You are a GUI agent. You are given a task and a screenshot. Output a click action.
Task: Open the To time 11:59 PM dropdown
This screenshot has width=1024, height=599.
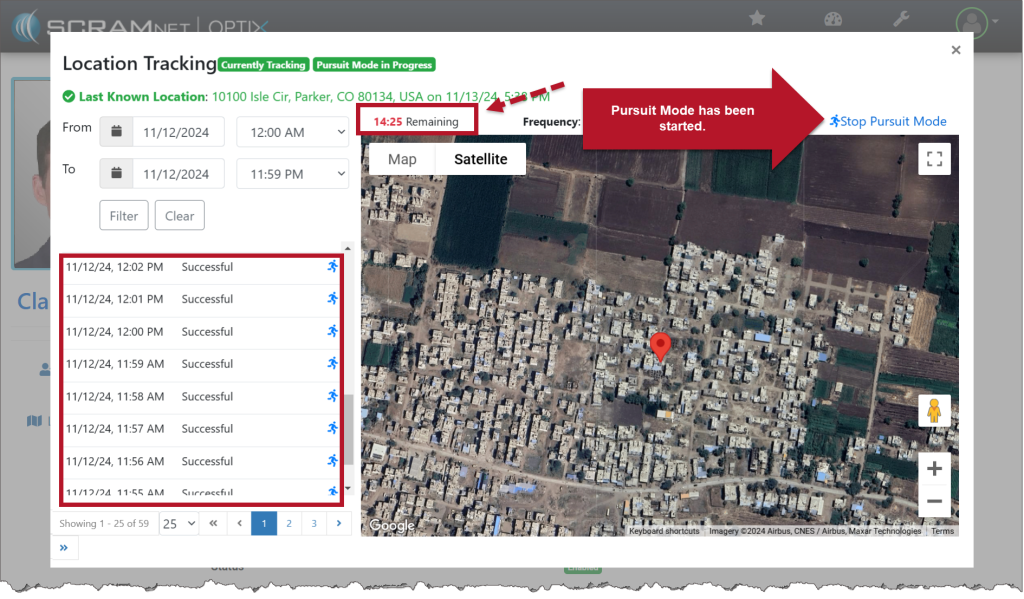[x=292, y=174]
